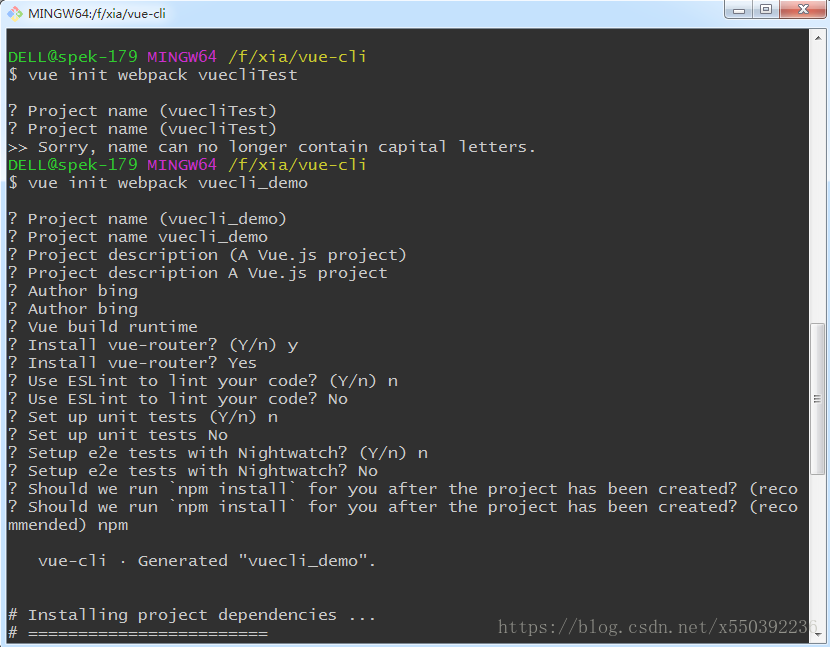Viewport: 830px width, 647px height.
Task: Click the command 'vue init webpack vuecli_demo'
Action: [168, 183]
